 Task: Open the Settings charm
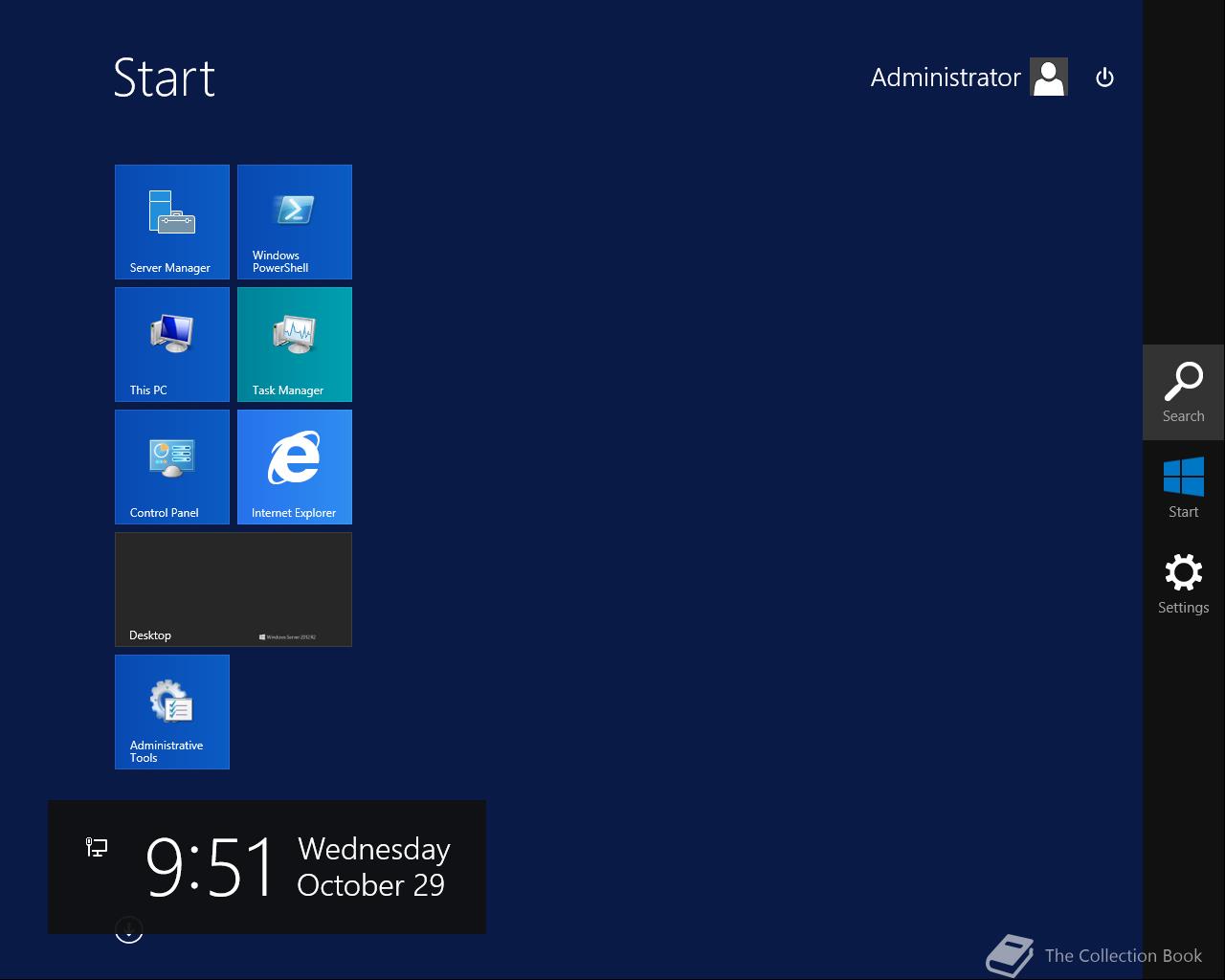(1184, 584)
